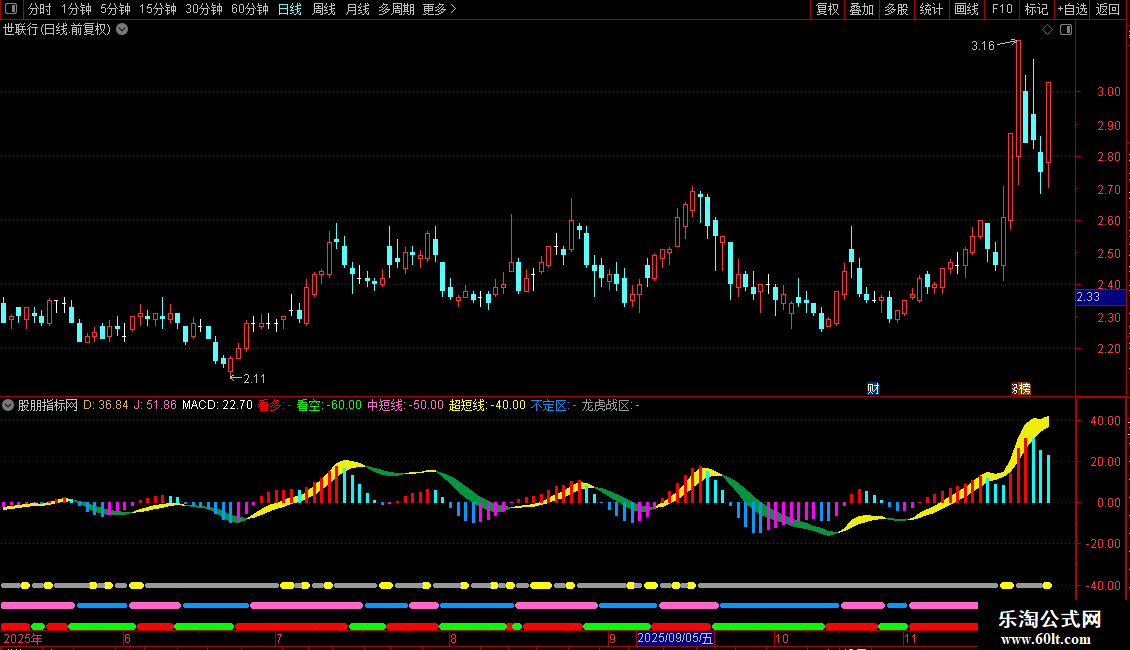This screenshot has width=1130, height=650.
Task: Click the 财 marker icon on the chart
Action: click(873, 389)
